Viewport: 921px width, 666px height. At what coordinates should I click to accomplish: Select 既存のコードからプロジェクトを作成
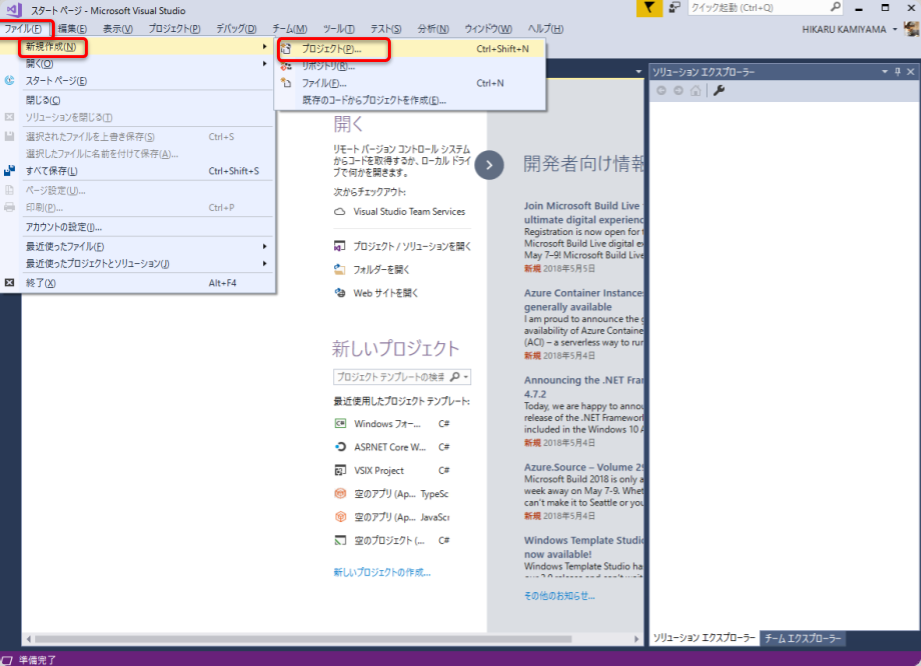pyautogui.click(x=411, y=100)
